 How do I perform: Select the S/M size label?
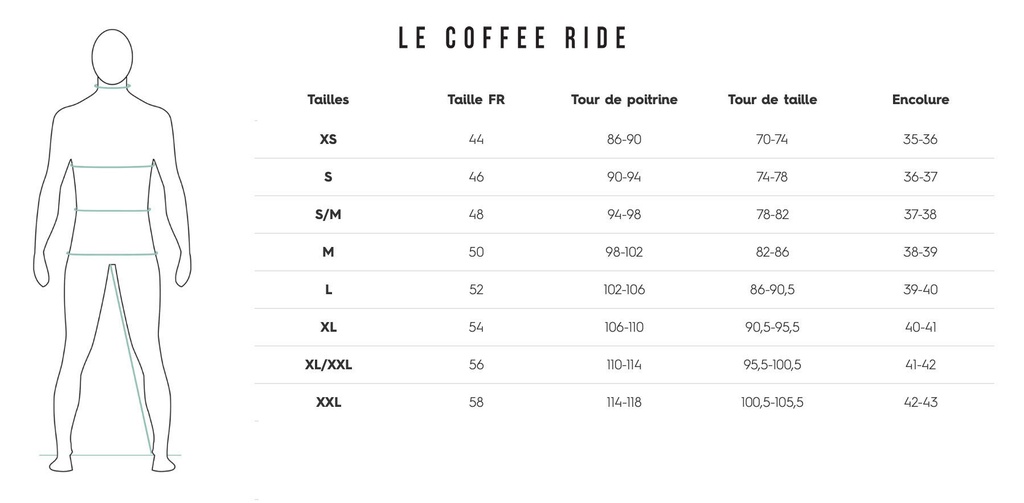(x=328, y=215)
